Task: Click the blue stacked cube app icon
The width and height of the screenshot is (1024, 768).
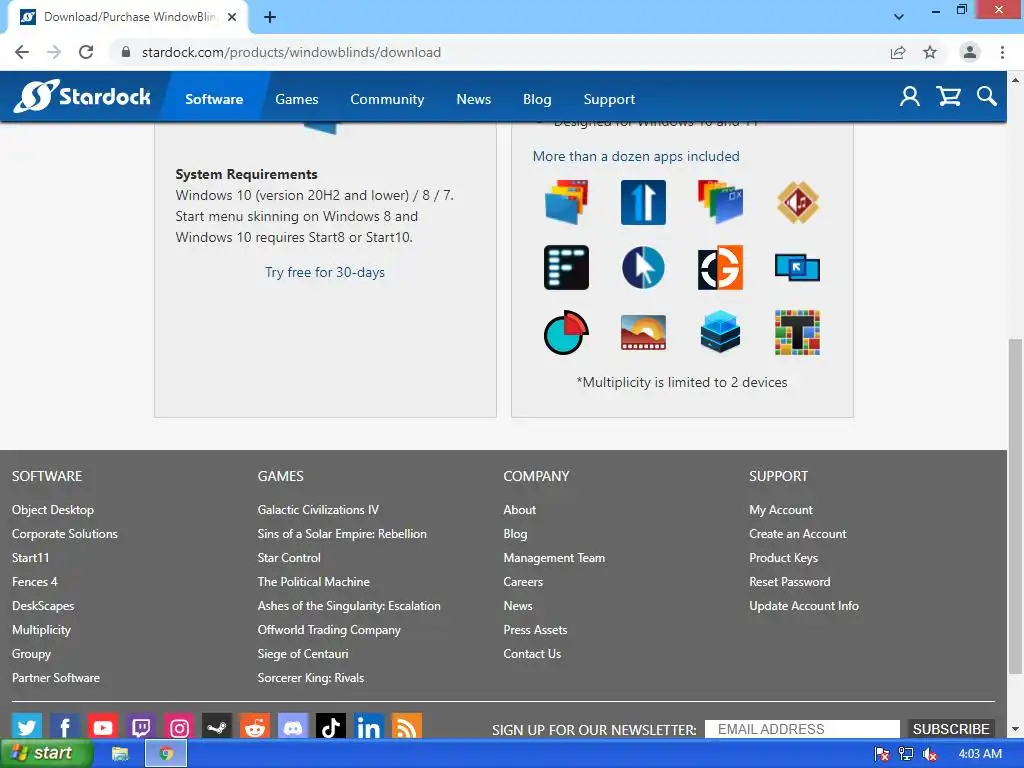Action: [x=720, y=332]
